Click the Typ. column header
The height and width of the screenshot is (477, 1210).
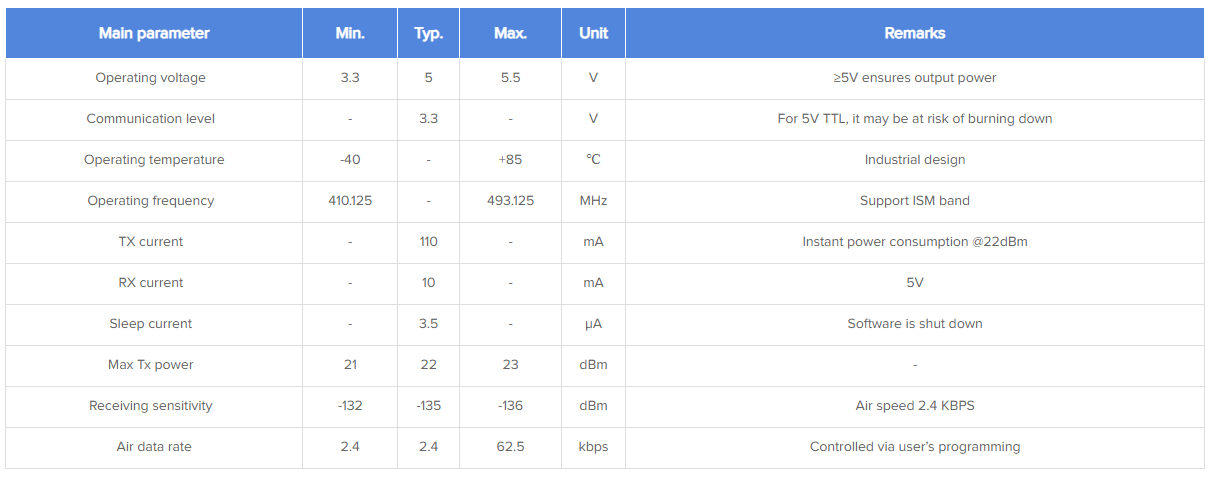(428, 33)
